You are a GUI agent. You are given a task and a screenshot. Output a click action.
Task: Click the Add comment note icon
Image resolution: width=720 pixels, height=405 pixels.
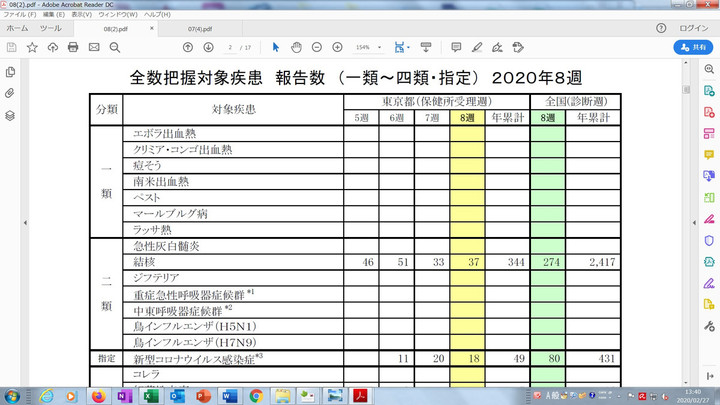pos(456,47)
